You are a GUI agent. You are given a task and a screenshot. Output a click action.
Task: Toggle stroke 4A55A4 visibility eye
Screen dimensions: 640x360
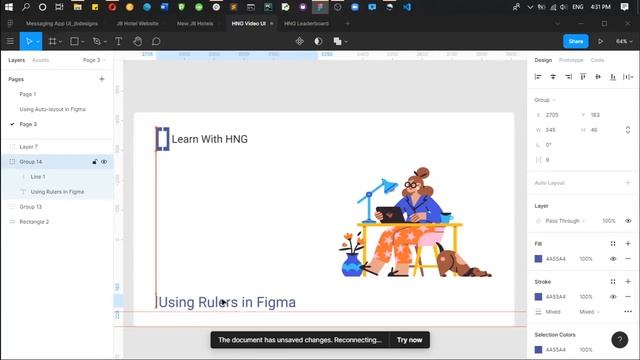(x=613, y=297)
